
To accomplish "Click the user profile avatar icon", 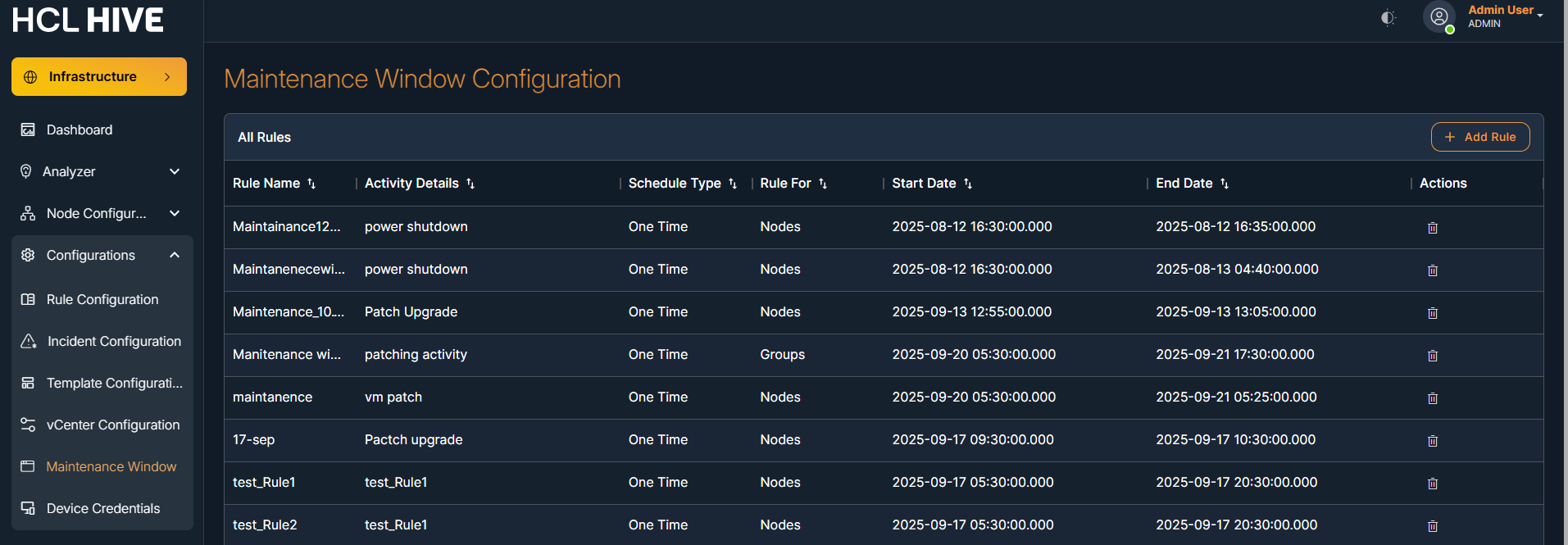I will (x=1438, y=17).
